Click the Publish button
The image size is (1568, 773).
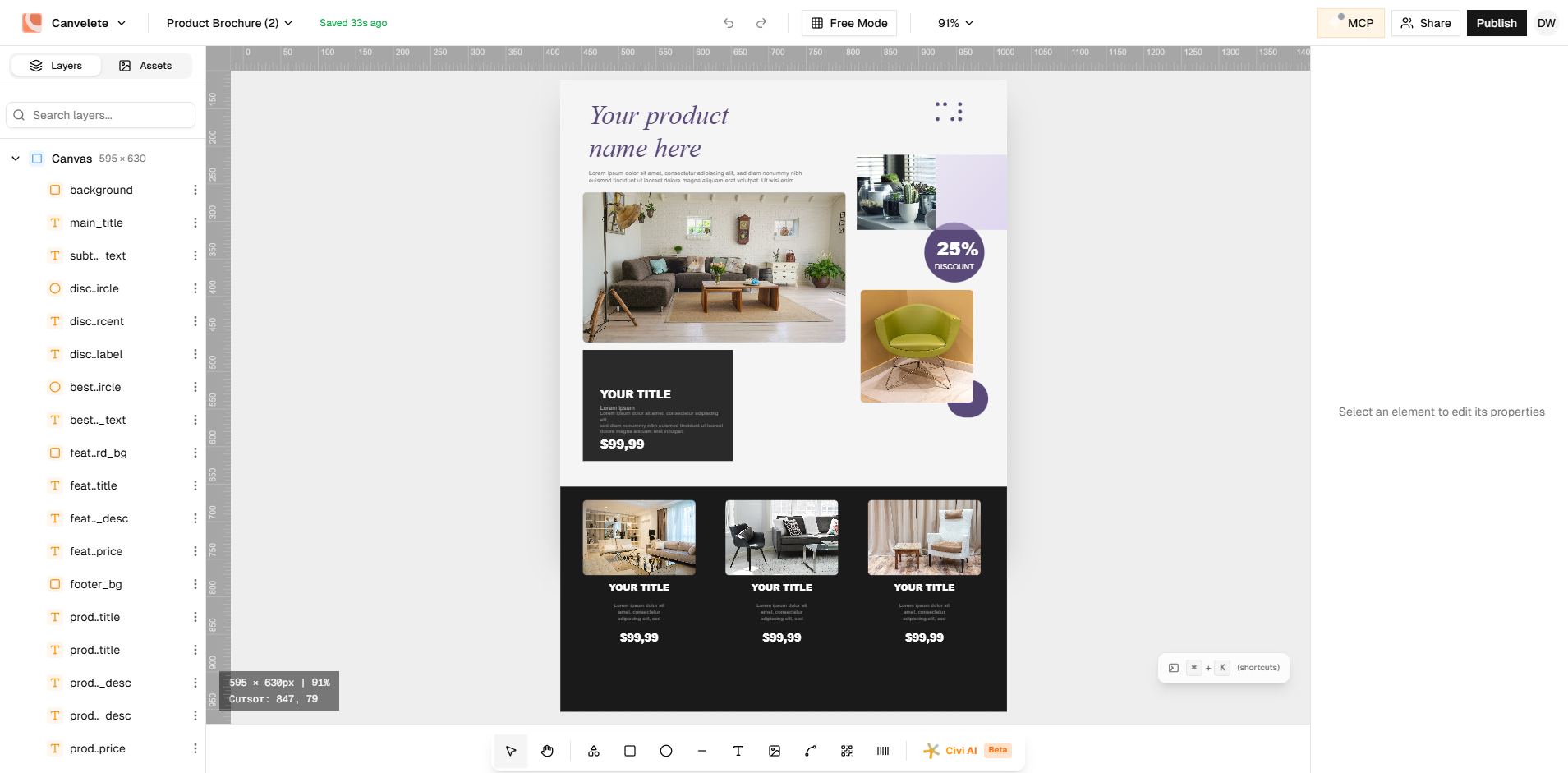point(1496,23)
